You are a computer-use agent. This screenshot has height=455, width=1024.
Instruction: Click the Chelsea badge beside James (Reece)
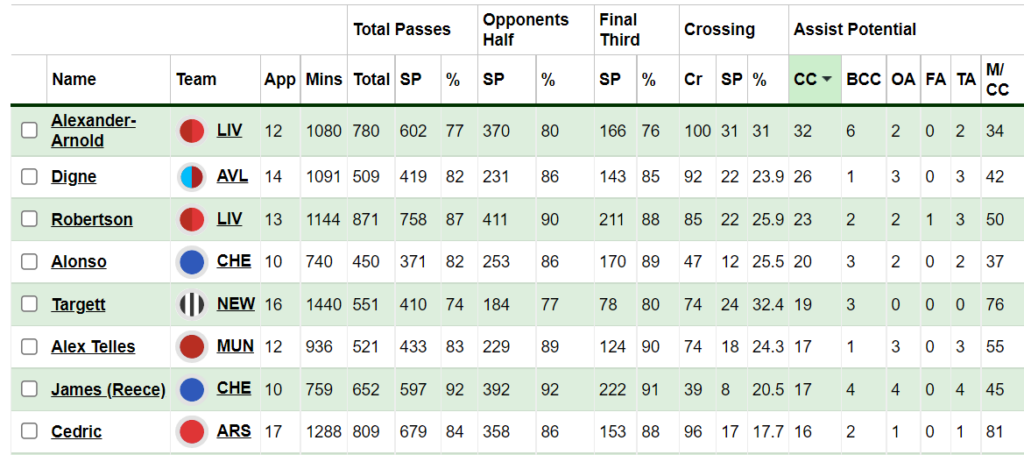click(192, 389)
